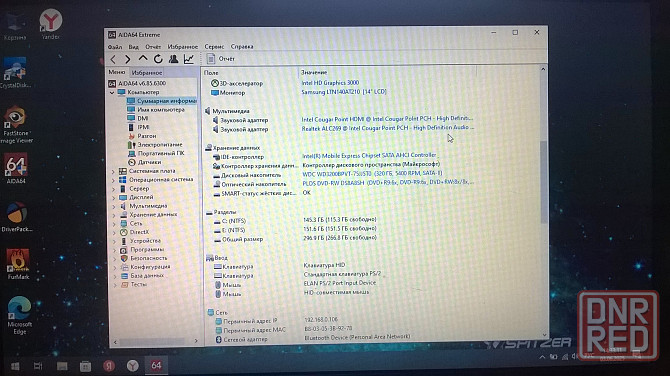The height and width of the screenshot is (376, 670).
Task: Open the Вид menu
Action: 133,47
